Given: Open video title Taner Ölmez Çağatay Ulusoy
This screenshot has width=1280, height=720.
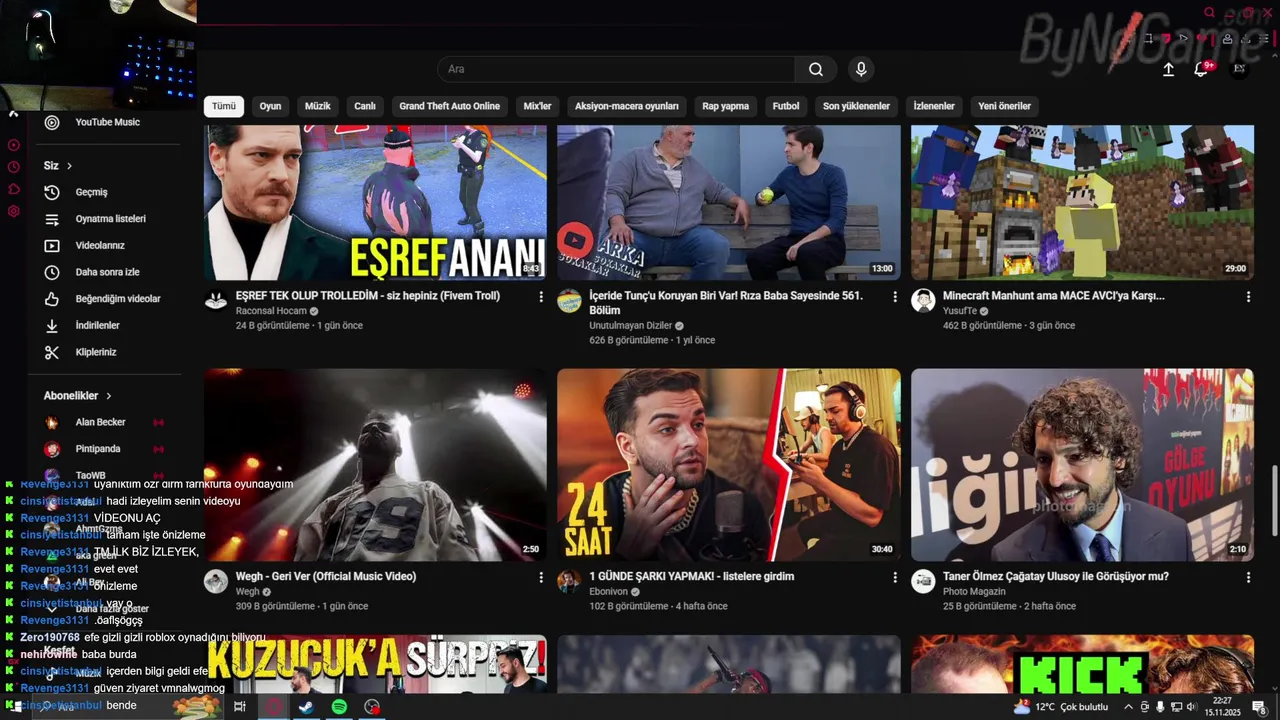Looking at the screenshot, I should 1056,576.
